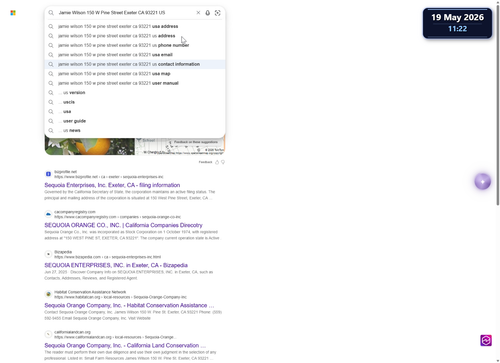Click the purple rewards icon at bottom right

coord(486,340)
